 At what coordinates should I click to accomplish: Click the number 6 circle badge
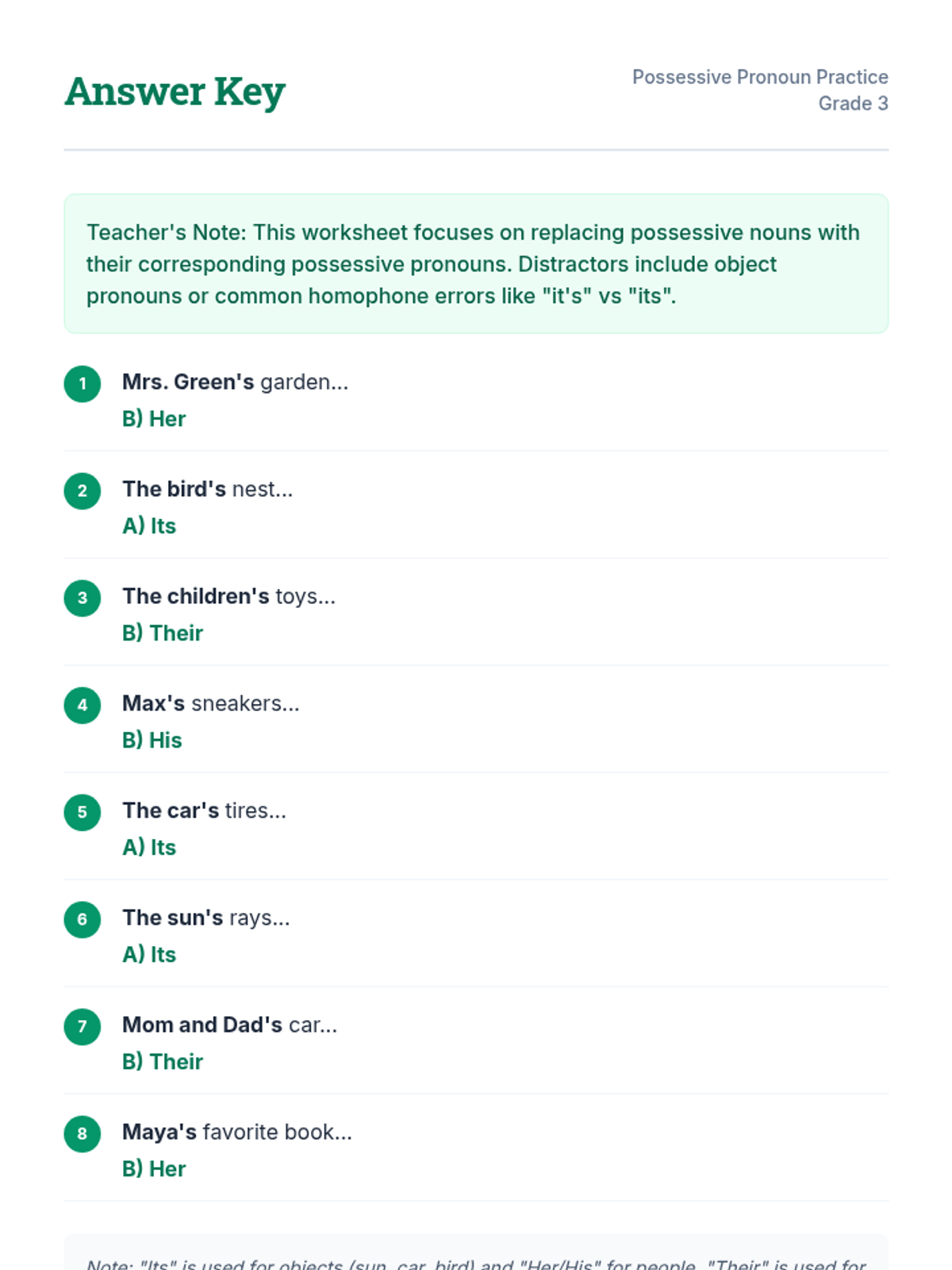tap(82, 920)
